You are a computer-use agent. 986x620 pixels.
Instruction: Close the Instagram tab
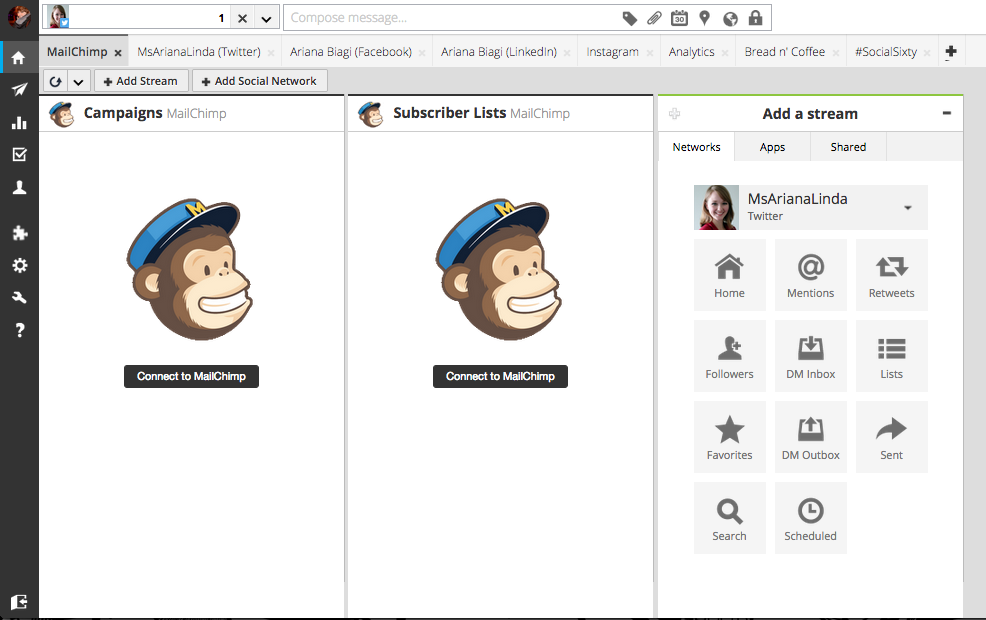tap(650, 53)
